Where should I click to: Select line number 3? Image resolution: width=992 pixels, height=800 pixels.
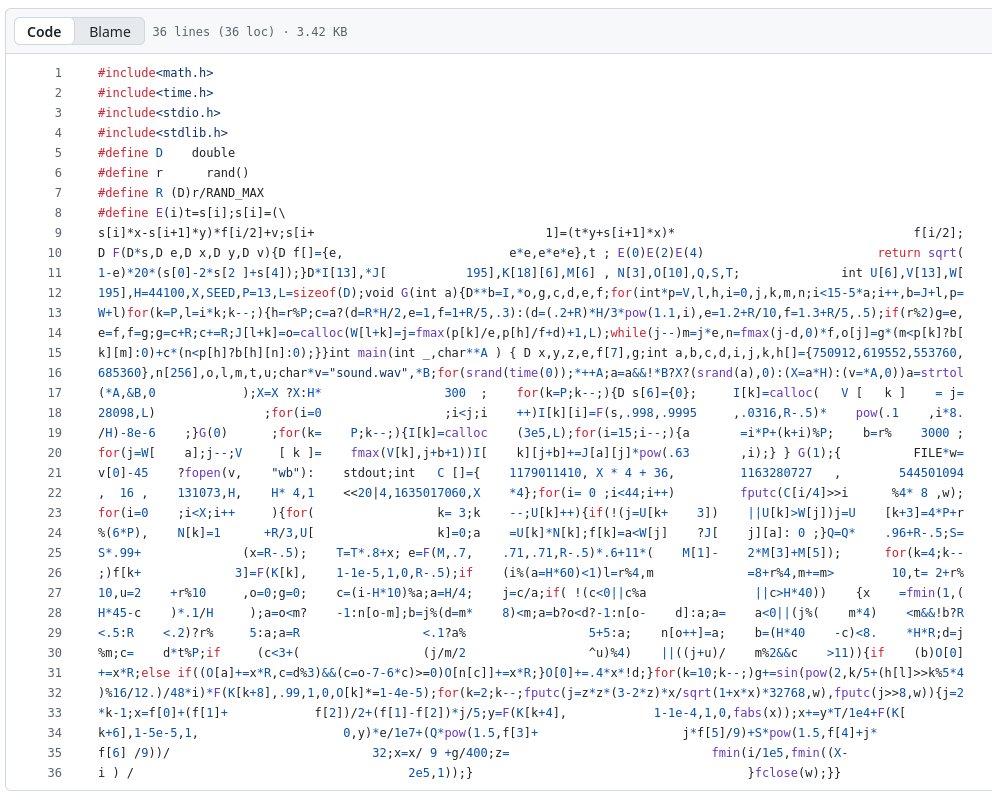[58, 113]
